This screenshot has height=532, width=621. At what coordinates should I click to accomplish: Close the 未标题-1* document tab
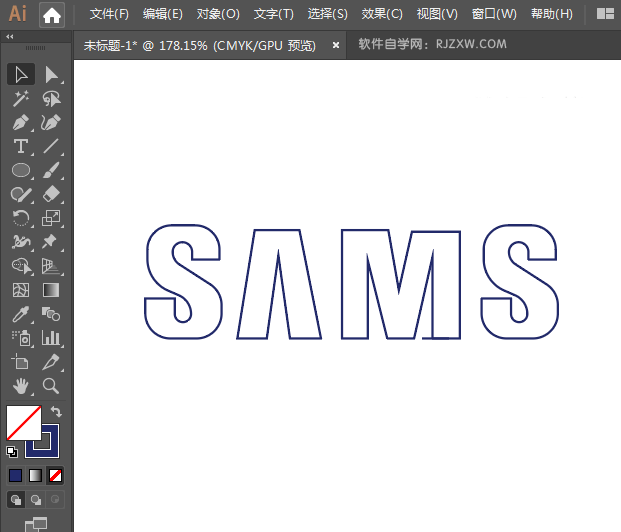coord(336,46)
